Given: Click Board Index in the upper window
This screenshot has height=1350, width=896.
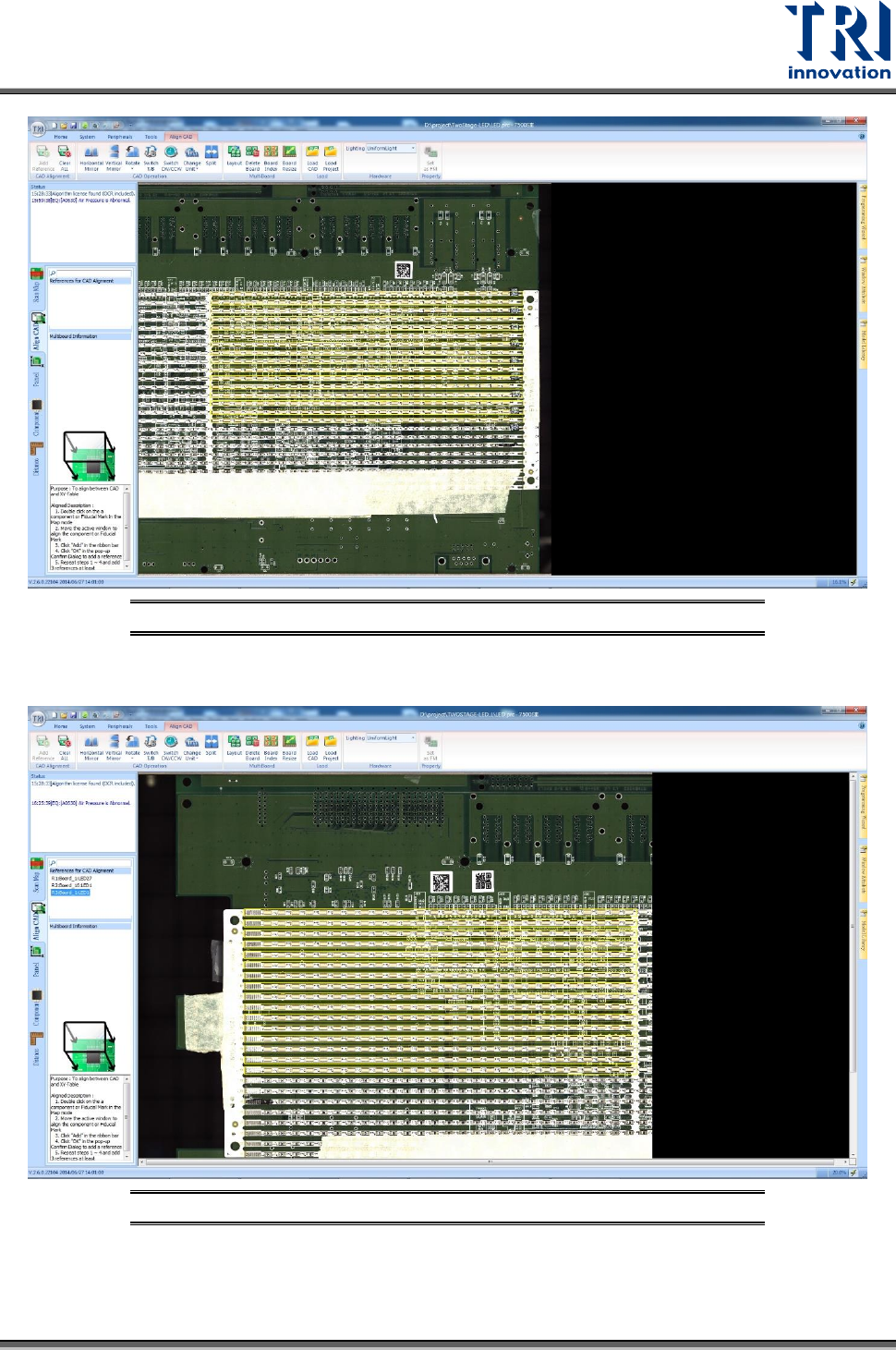Looking at the screenshot, I should pyautogui.click(x=271, y=157).
